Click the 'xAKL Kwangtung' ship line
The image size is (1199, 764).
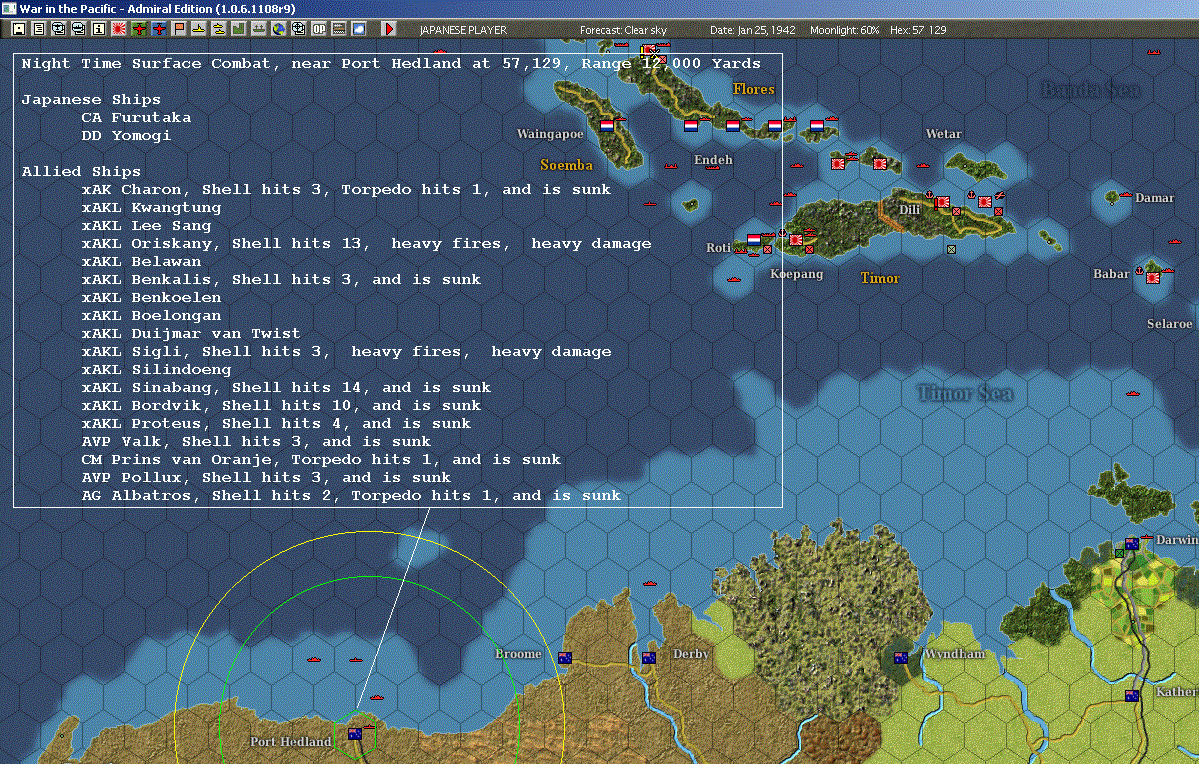(151, 207)
